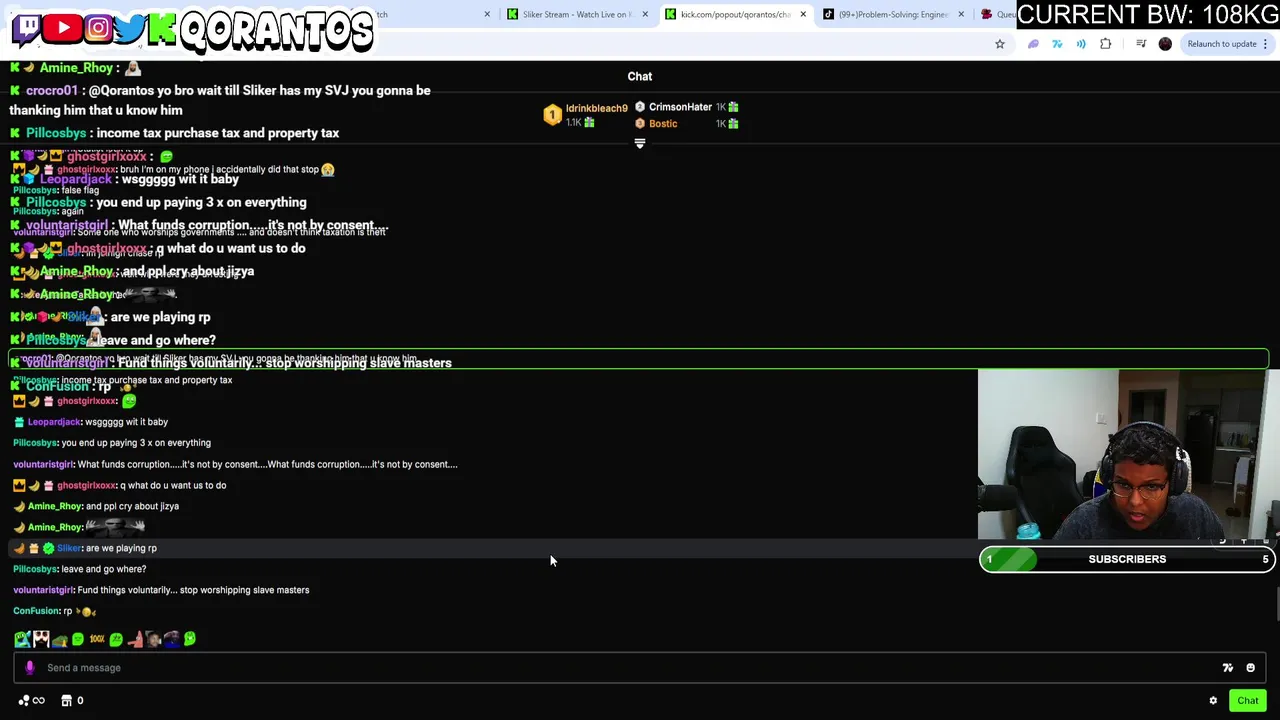Close the Sliker Stream tab
The image size is (1280, 720).
point(645,14)
